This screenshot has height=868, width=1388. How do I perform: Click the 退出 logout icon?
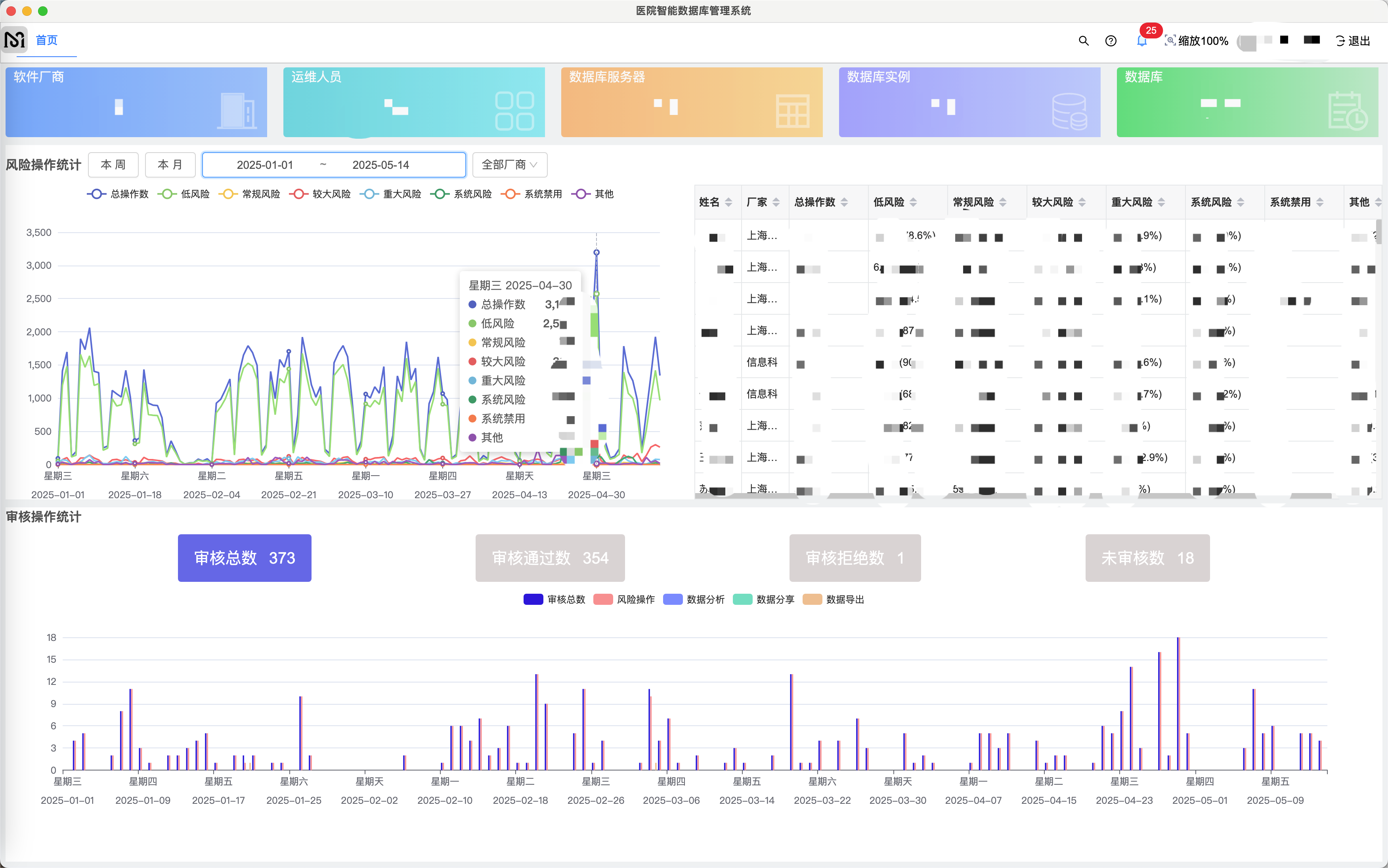(x=1340, y=41)
